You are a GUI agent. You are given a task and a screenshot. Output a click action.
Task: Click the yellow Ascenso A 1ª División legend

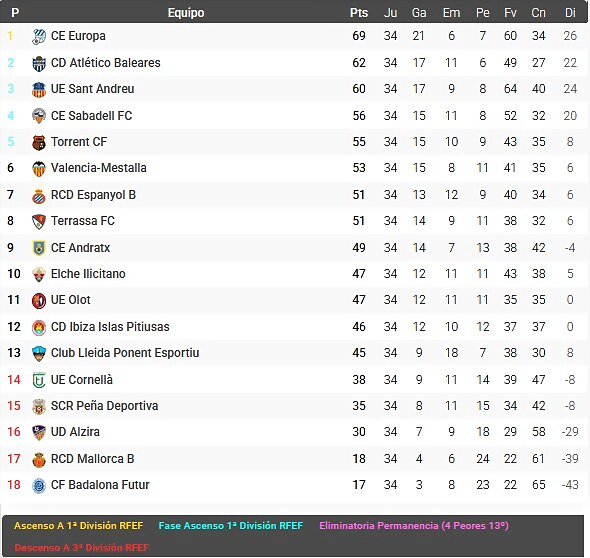point(79,526)
